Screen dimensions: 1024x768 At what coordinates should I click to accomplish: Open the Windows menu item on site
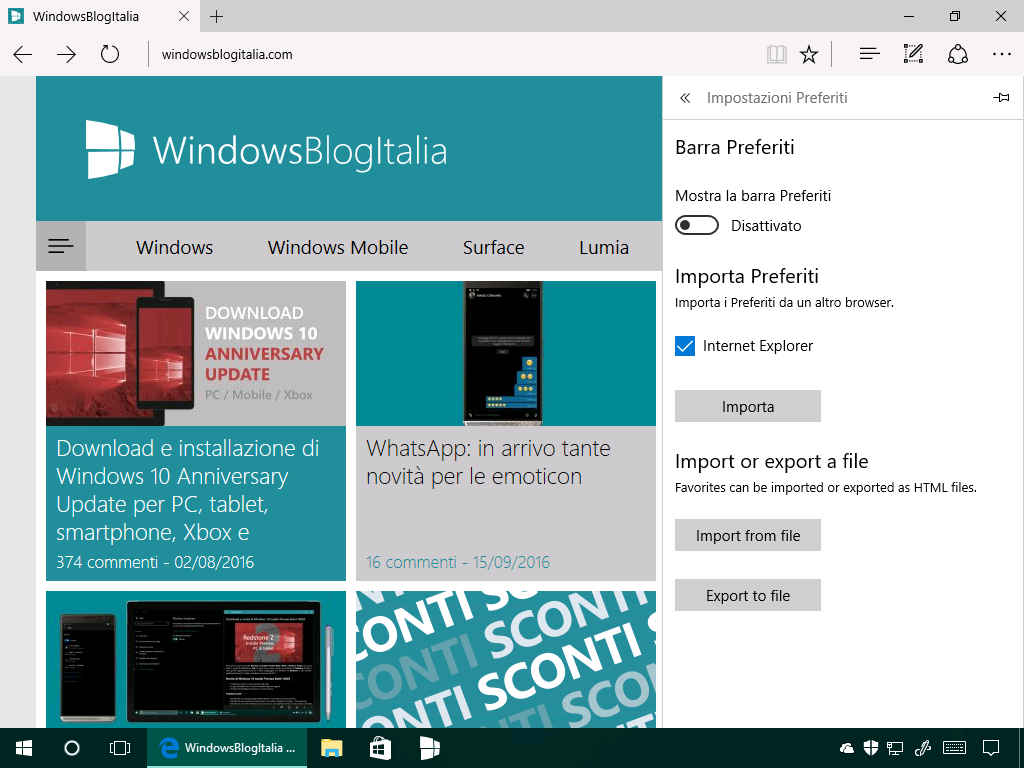click(174, 248)
